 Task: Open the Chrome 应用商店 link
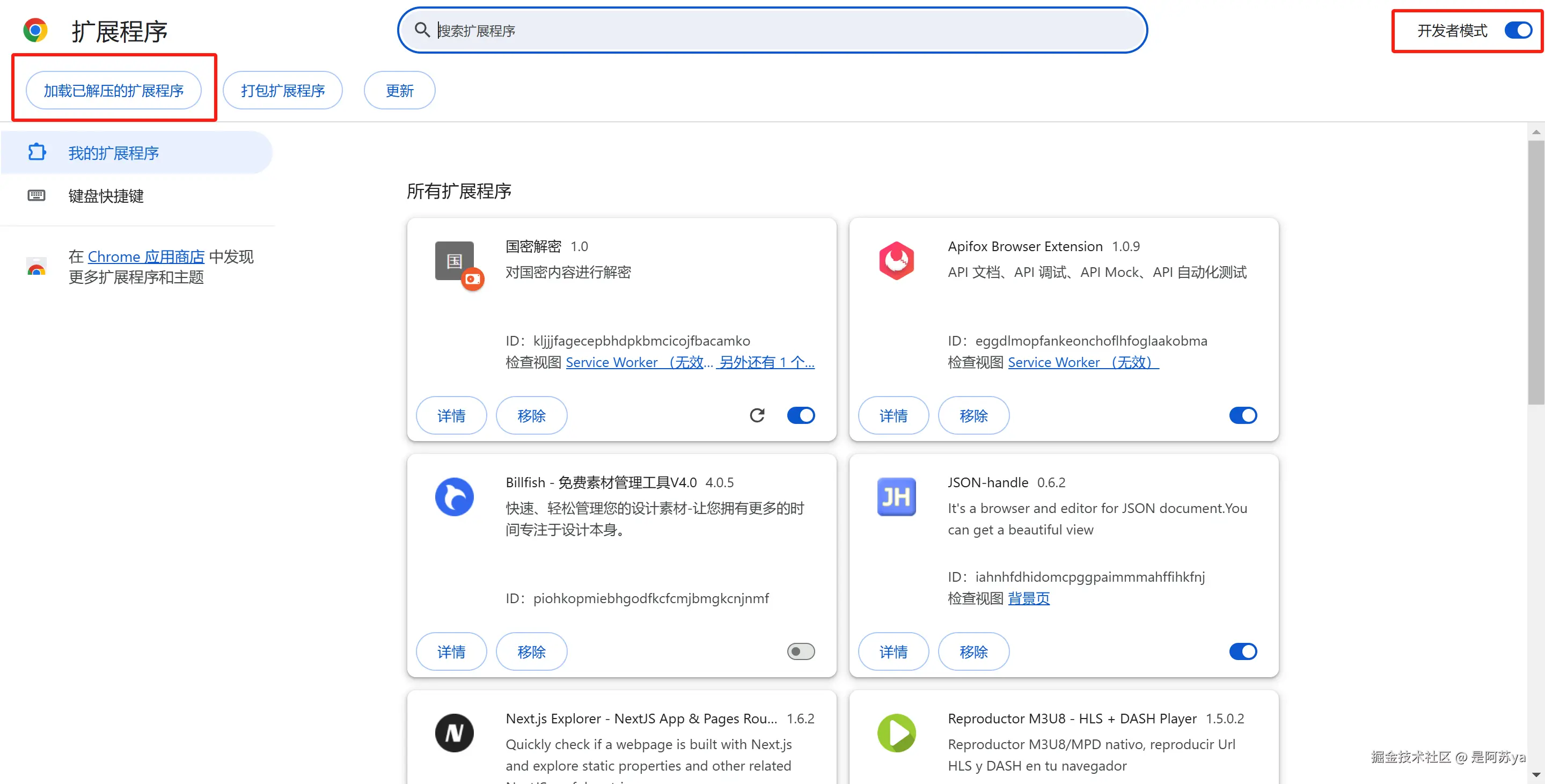(x=146, y=257)
